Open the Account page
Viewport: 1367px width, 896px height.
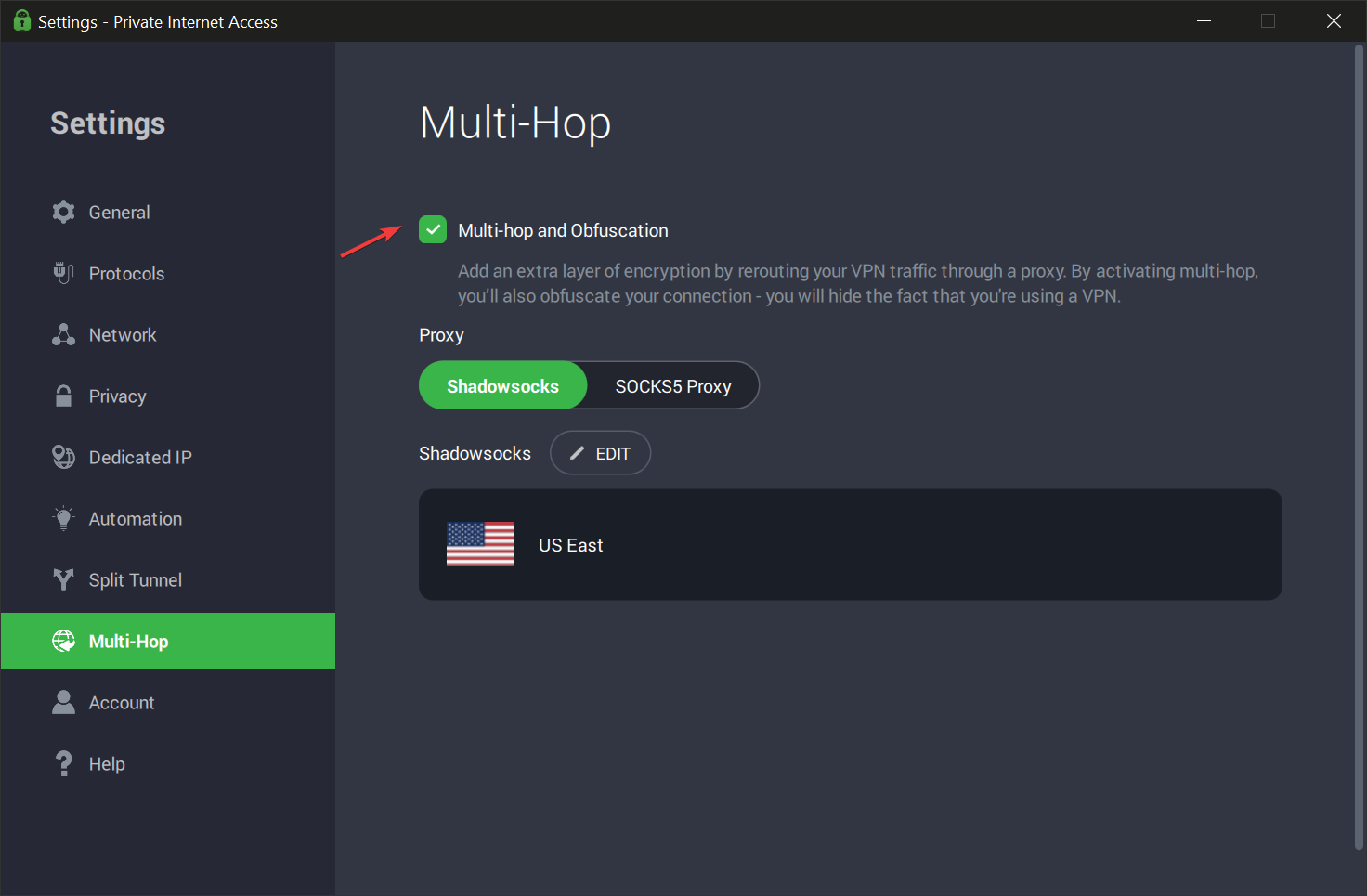tap(168, 702)
